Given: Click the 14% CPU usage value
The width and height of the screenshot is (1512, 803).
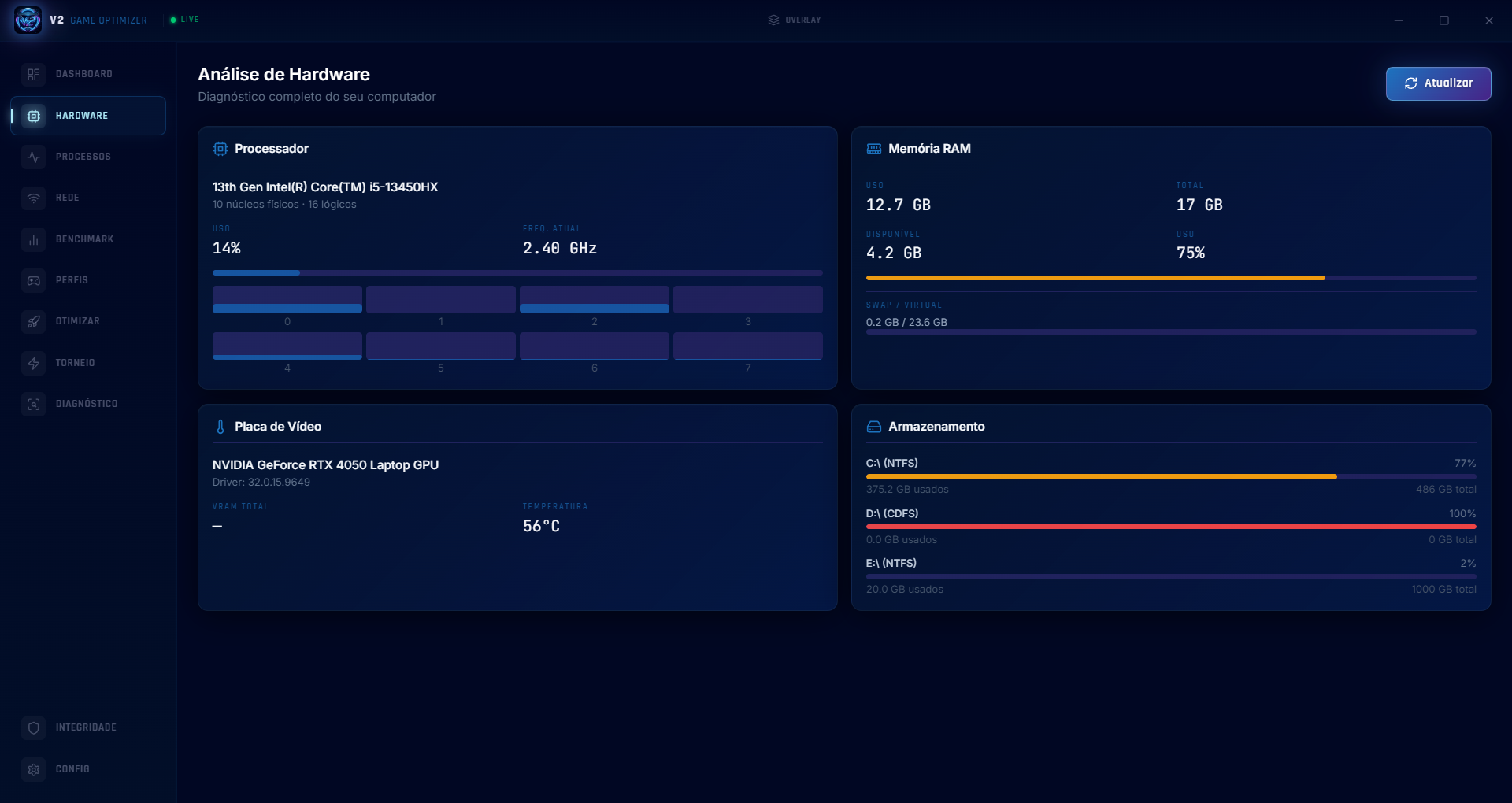Looking at the screenshot, I should pos(227,249).
